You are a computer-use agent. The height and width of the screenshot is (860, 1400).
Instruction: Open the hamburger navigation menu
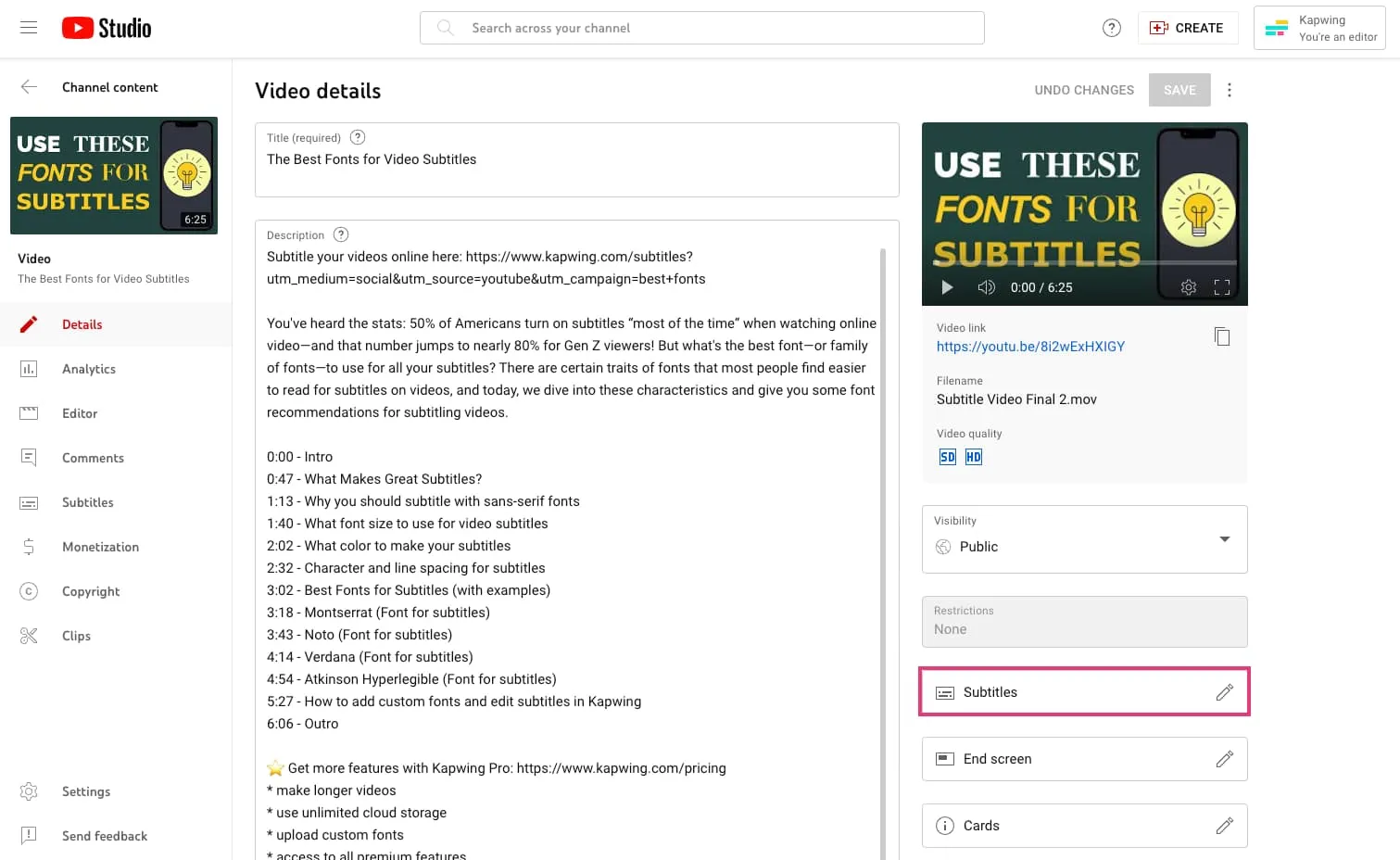pyautogui.click(x=29, y=28)
